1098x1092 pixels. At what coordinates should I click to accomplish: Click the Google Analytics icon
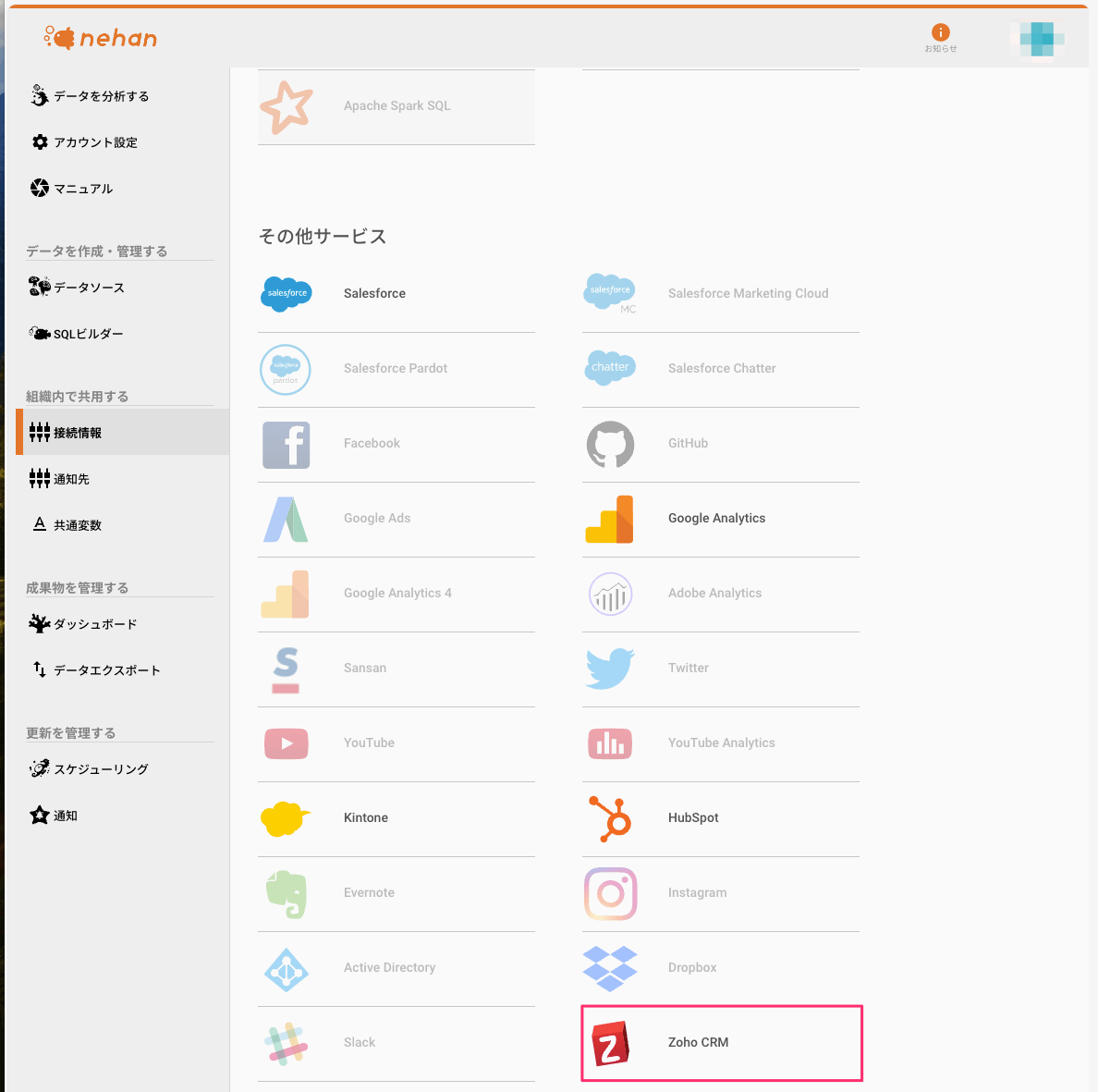point(610,519)
